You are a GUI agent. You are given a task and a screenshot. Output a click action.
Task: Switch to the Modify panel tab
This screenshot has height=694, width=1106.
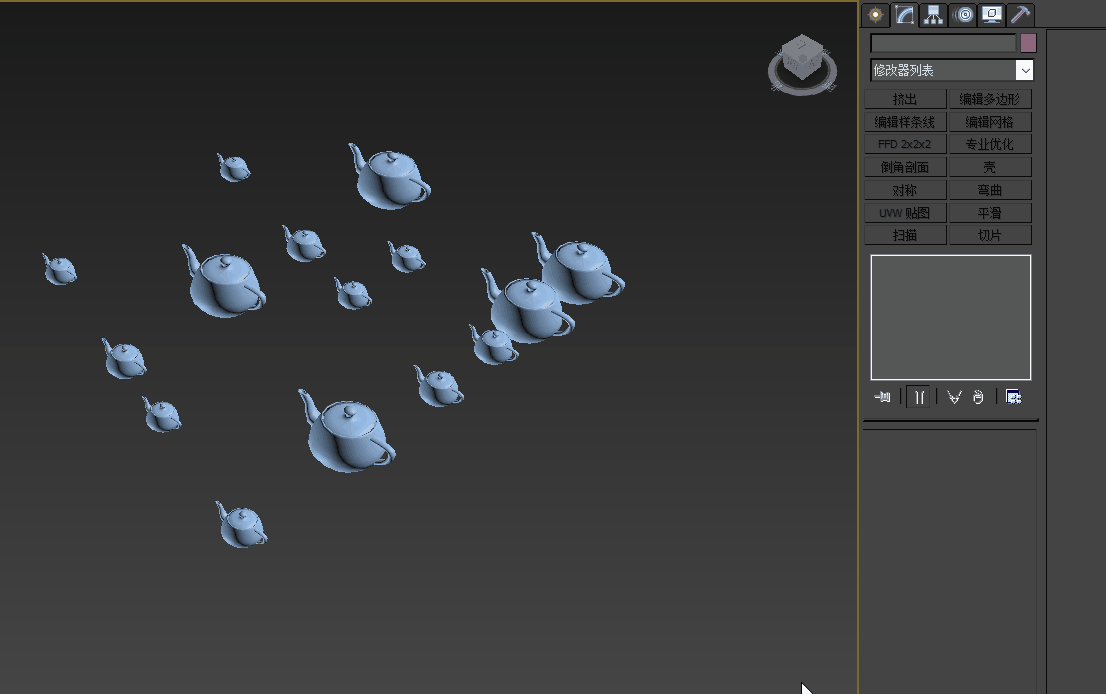click(x=904, y=15)
